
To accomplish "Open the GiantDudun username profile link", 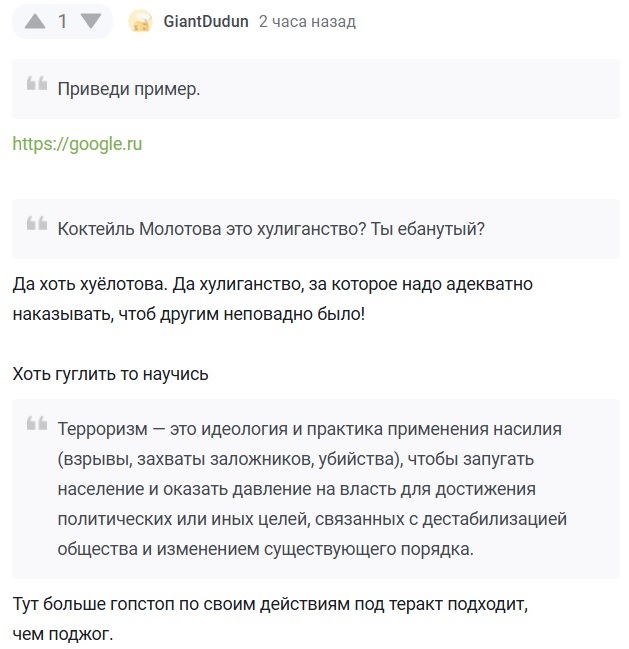I will point(206,21).
